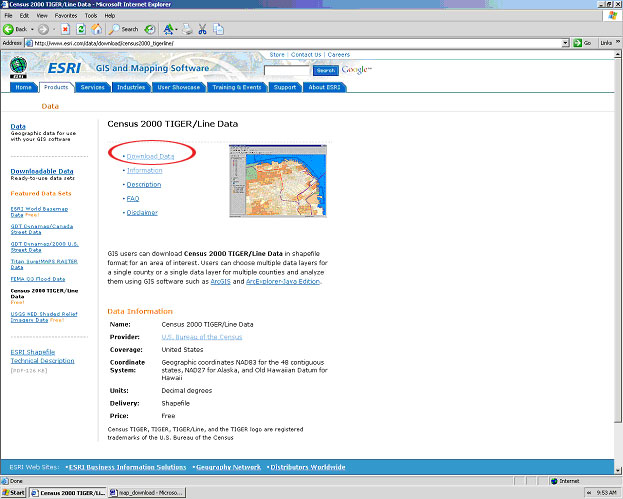
Task: Open ESRI Shapefile Technical Description link
Action: 43,356
